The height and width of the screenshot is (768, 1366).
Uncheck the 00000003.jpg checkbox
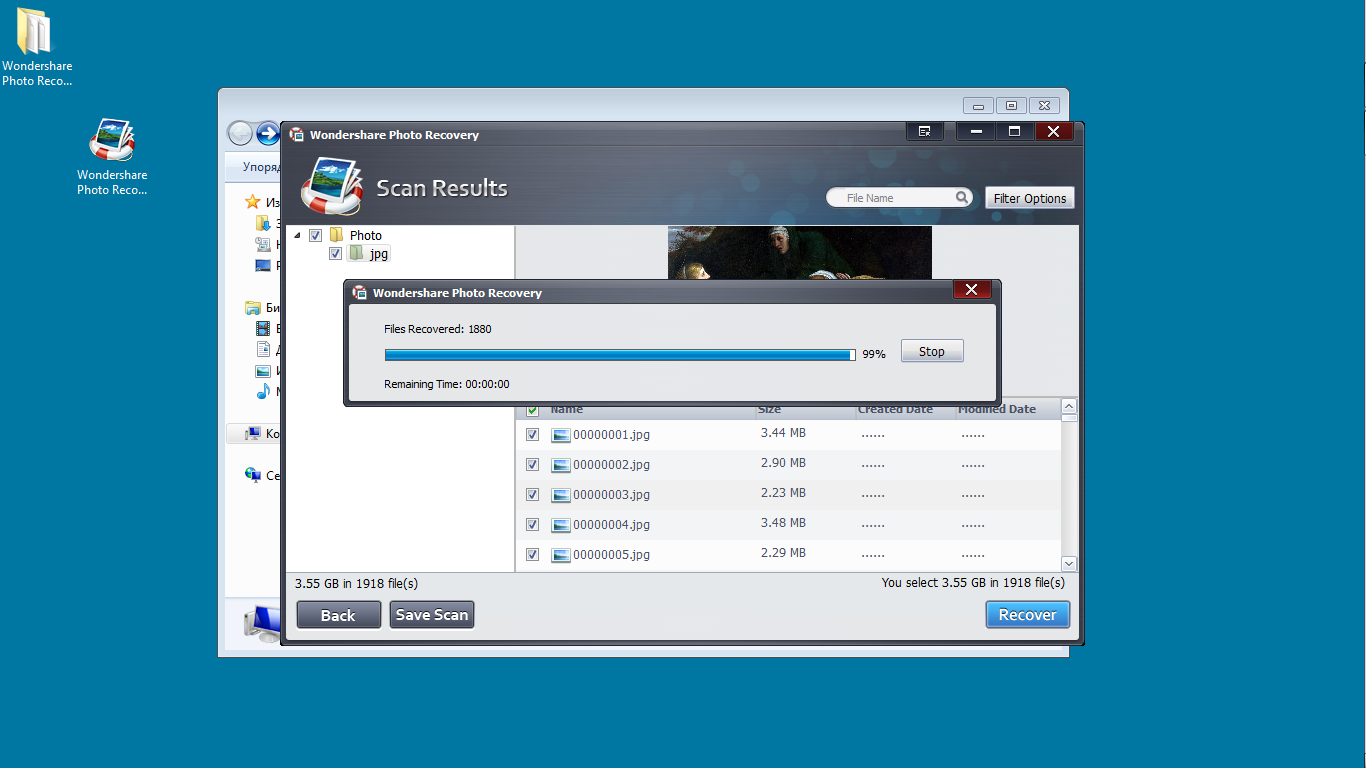[532, 495]
